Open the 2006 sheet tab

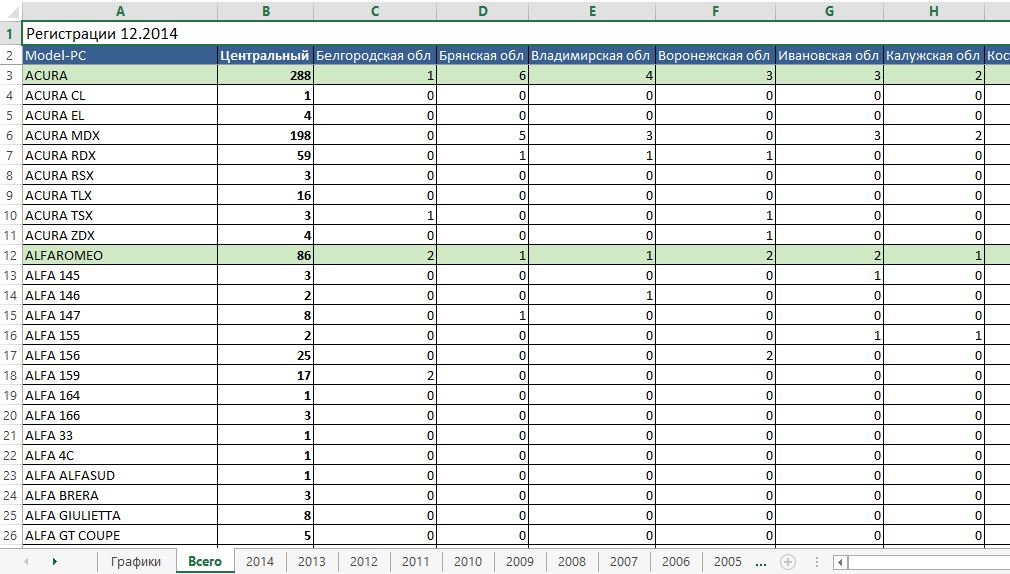click(676, 561)
